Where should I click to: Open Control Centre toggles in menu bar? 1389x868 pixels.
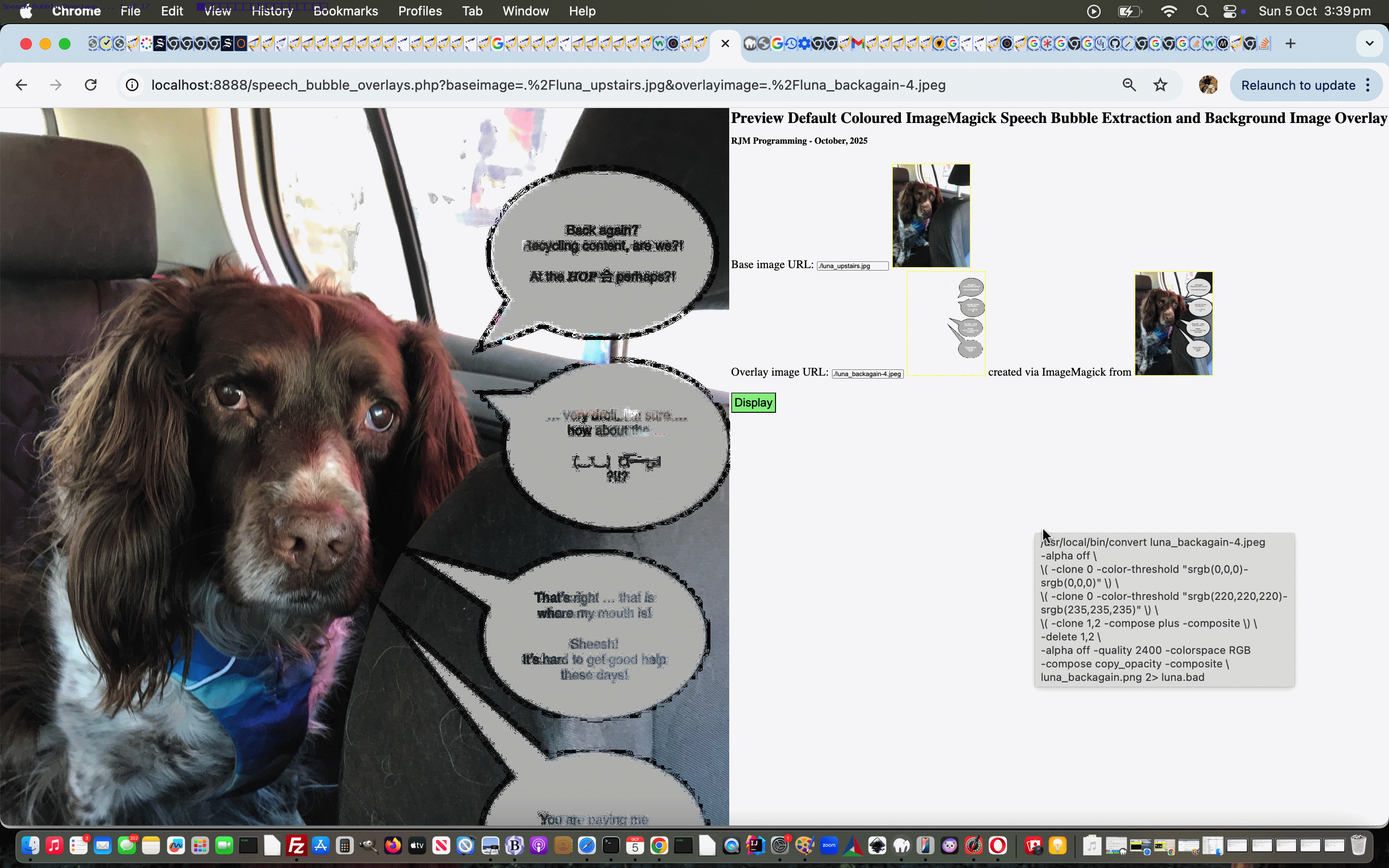1229,12
